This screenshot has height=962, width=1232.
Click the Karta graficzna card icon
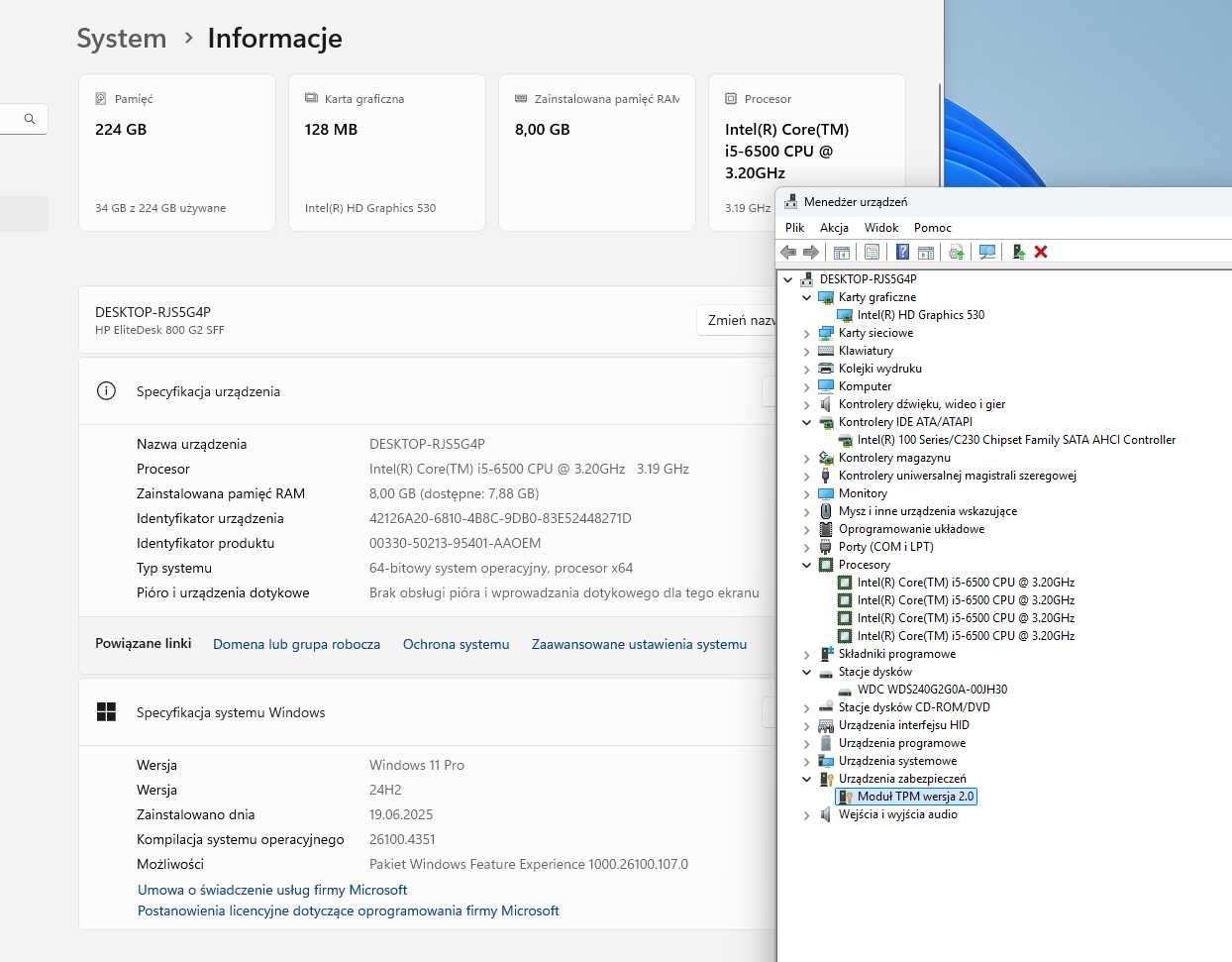pyautogui.click(x=311, y=99)
